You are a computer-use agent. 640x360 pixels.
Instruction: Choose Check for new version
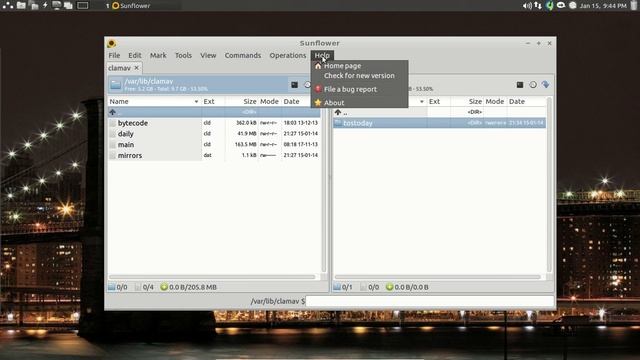pyautogui.click(x=359, y=76)
